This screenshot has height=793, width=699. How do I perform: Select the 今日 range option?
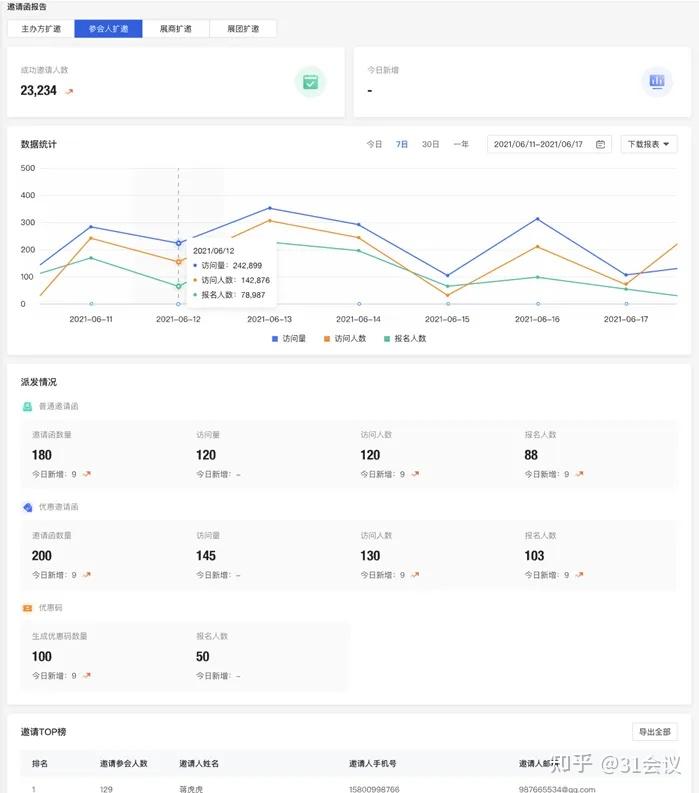point(374,144)
